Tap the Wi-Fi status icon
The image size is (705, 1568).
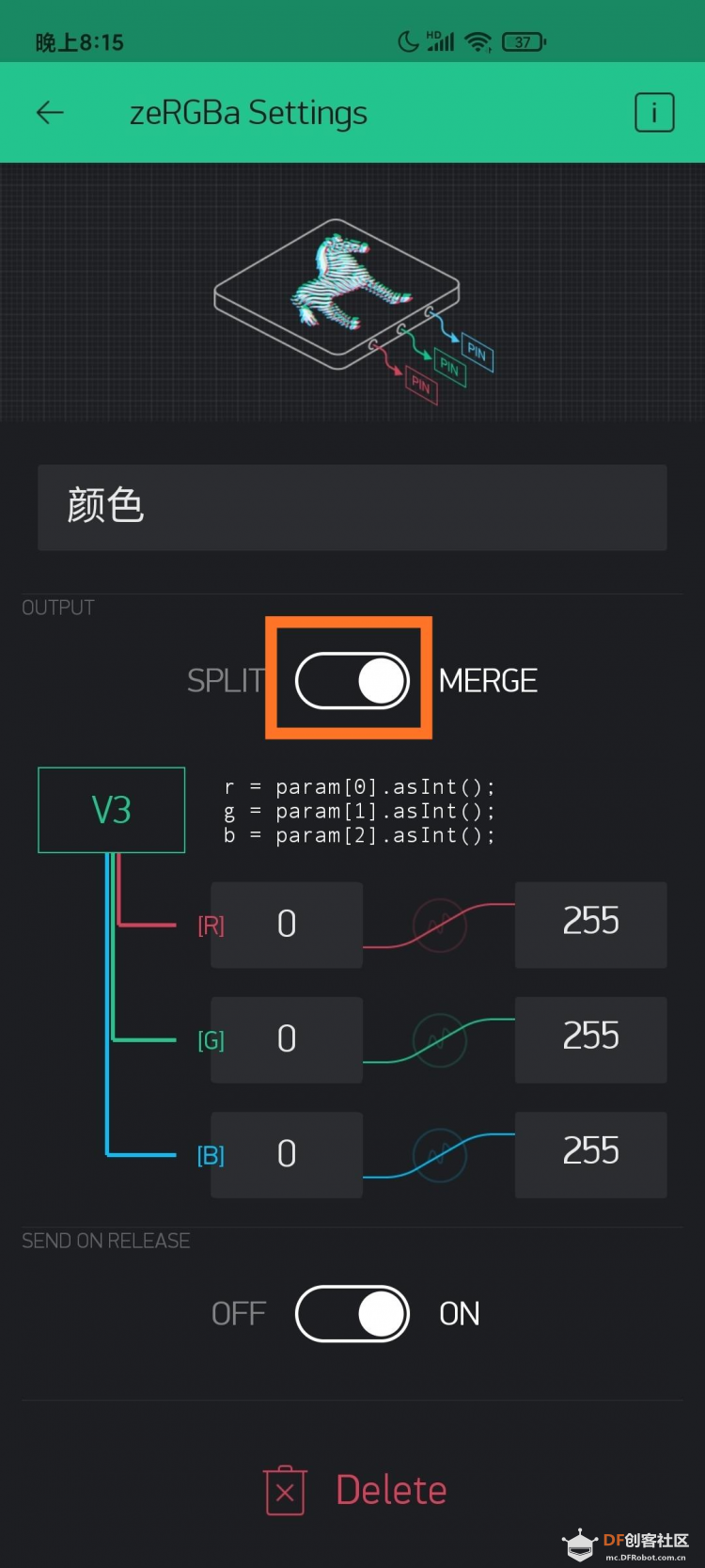click(478, 41)
